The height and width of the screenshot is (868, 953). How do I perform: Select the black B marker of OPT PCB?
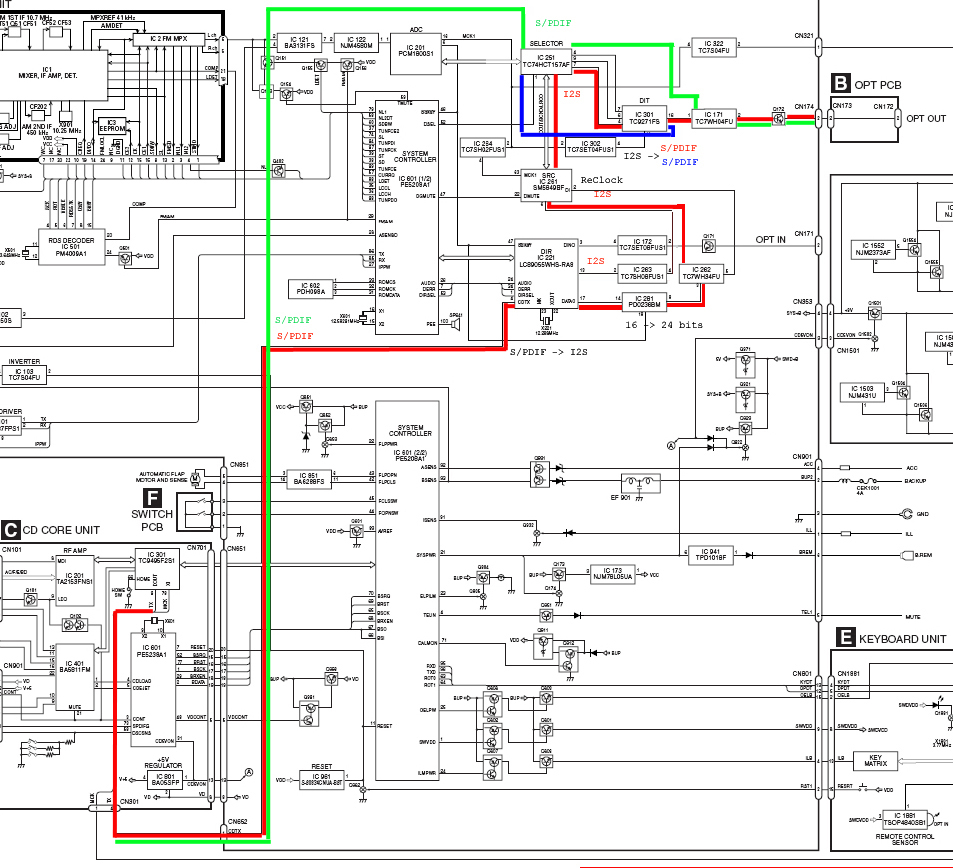[x=841, y=84]
